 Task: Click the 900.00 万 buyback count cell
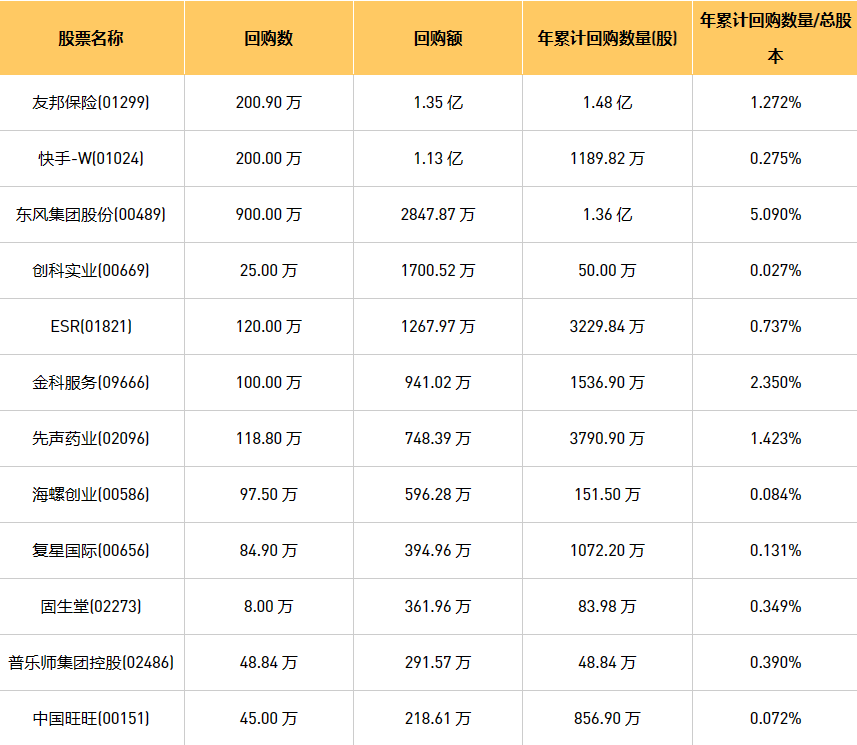click(268, 215)
